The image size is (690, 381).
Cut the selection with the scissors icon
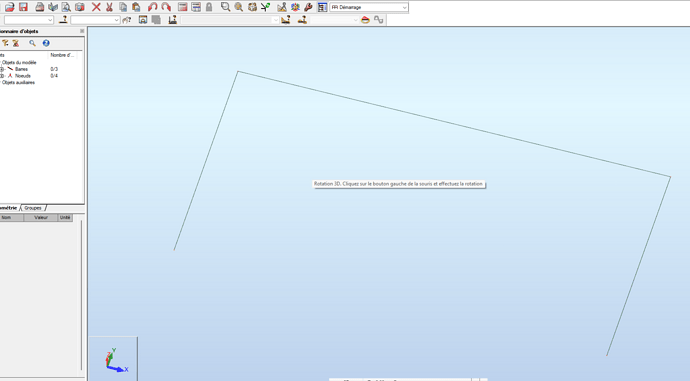tap(110, 7)
